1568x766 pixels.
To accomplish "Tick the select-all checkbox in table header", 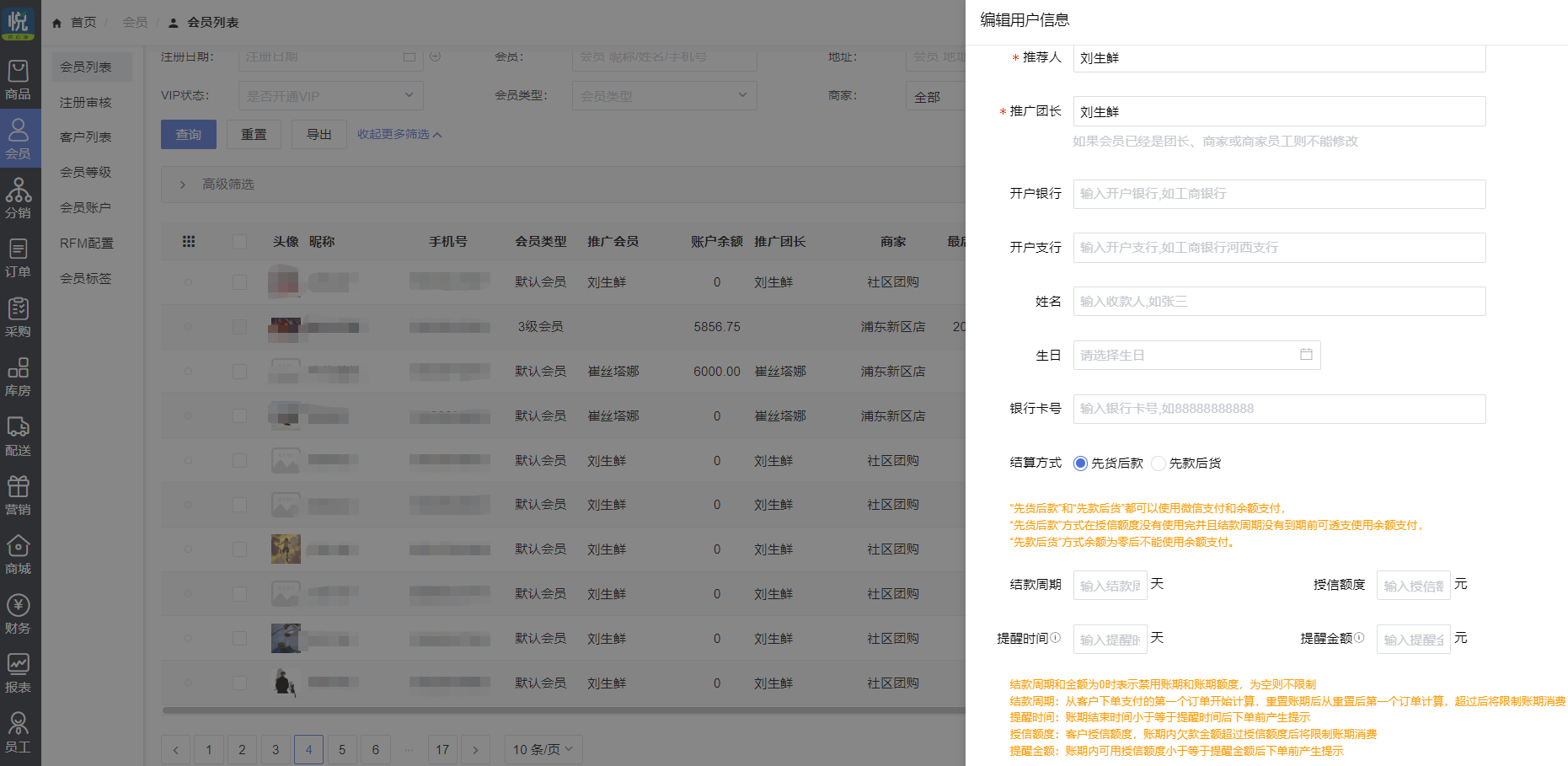I will pyautogui.click(x=240, y=242).
